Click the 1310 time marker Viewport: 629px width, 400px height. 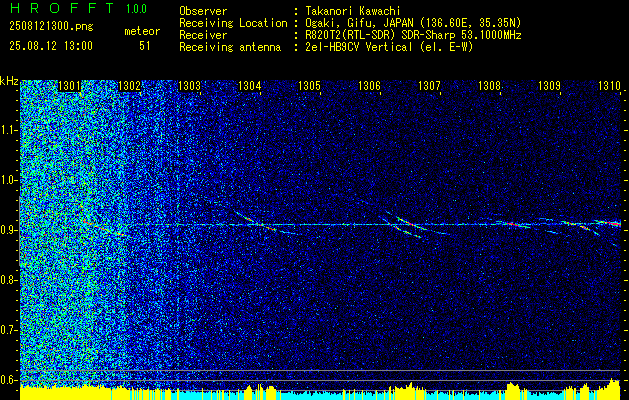pyautogui.click(x=609, y=85)
